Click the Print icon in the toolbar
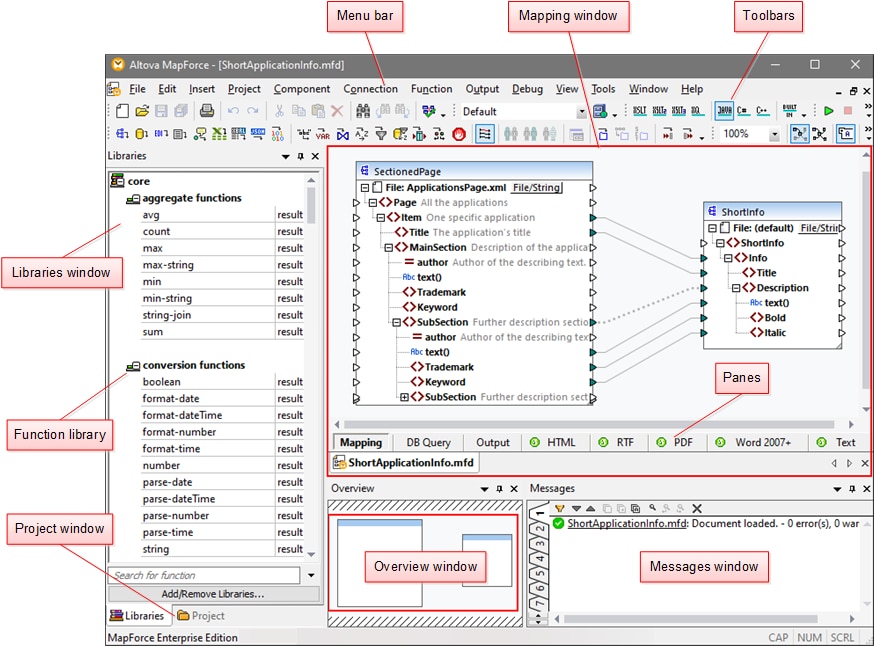875x647 pixels. (206, 112)
